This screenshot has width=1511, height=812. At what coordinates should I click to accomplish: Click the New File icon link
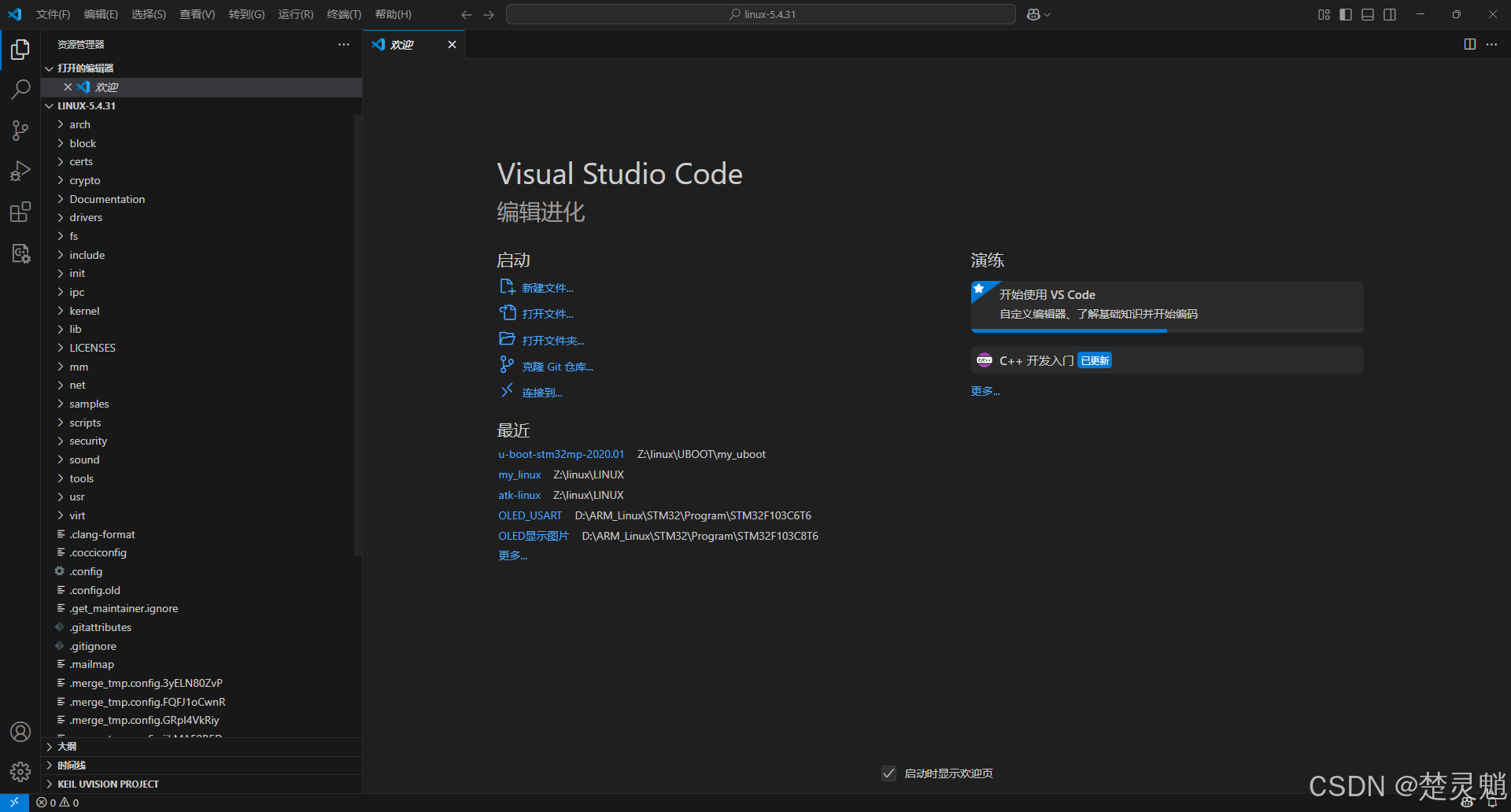click(x=507, y=287)
